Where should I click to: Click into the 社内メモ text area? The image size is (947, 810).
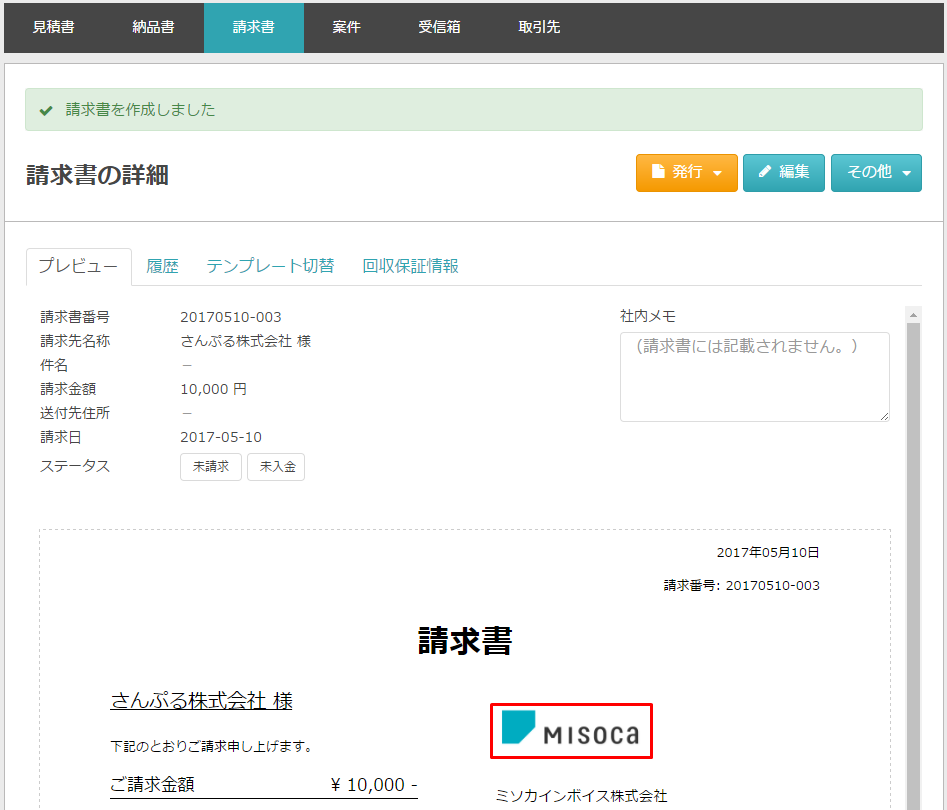[x=754, y=377]
